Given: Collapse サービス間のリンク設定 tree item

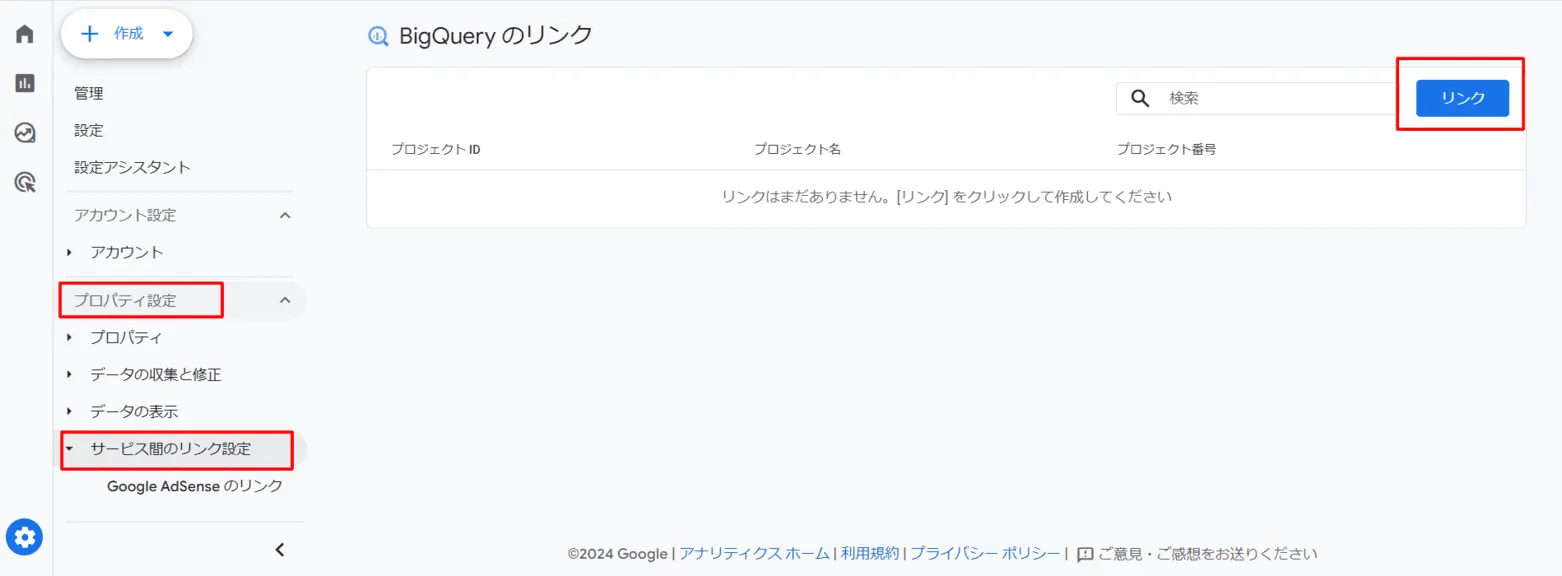Looking at the screenshot, I should coord(69,449).
